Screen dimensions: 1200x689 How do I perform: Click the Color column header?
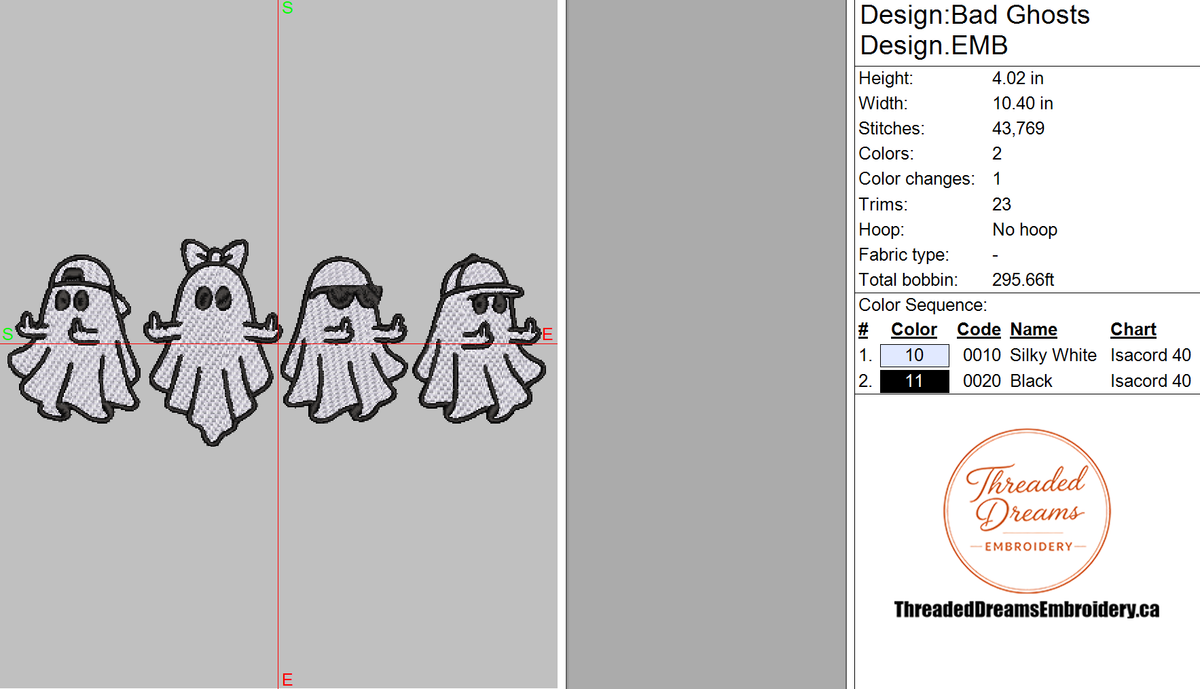click(x=914, y=330)
